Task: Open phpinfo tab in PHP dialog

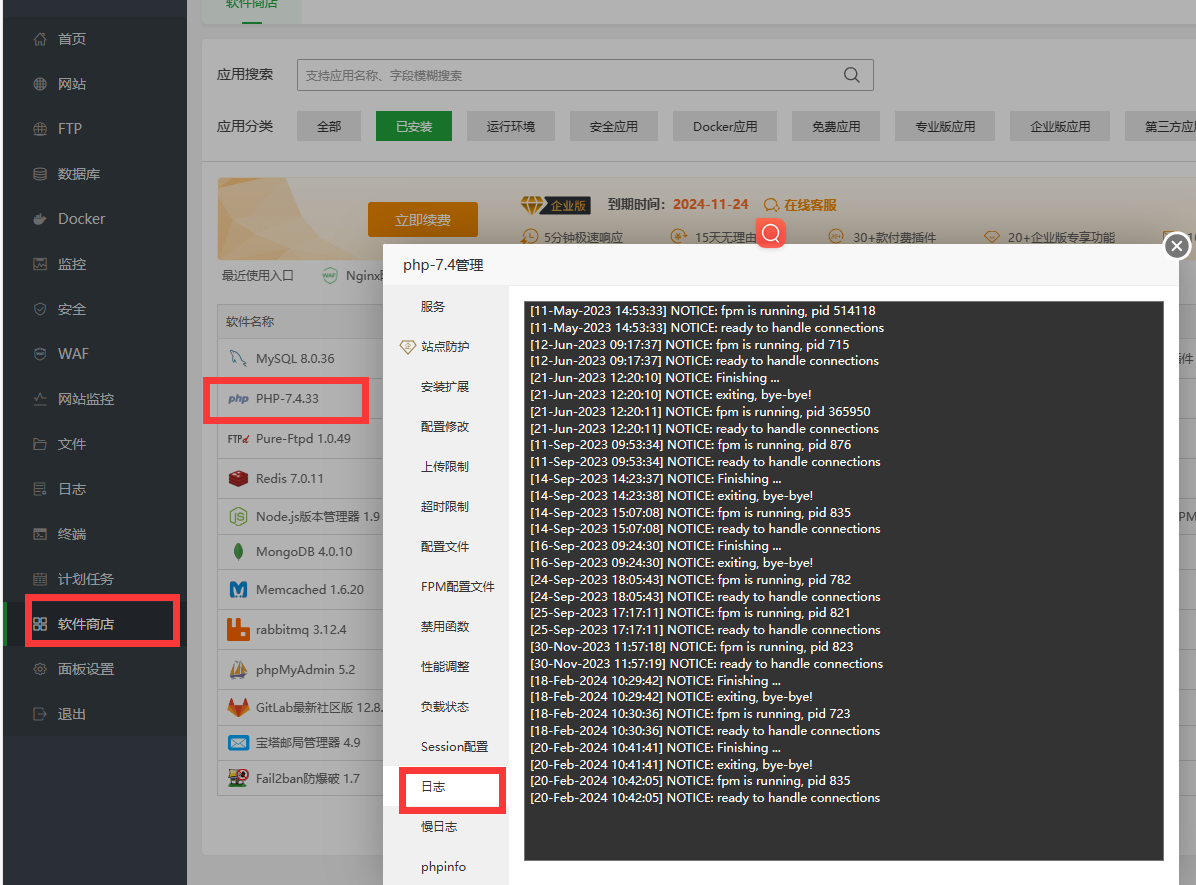Action: (445, 867)
